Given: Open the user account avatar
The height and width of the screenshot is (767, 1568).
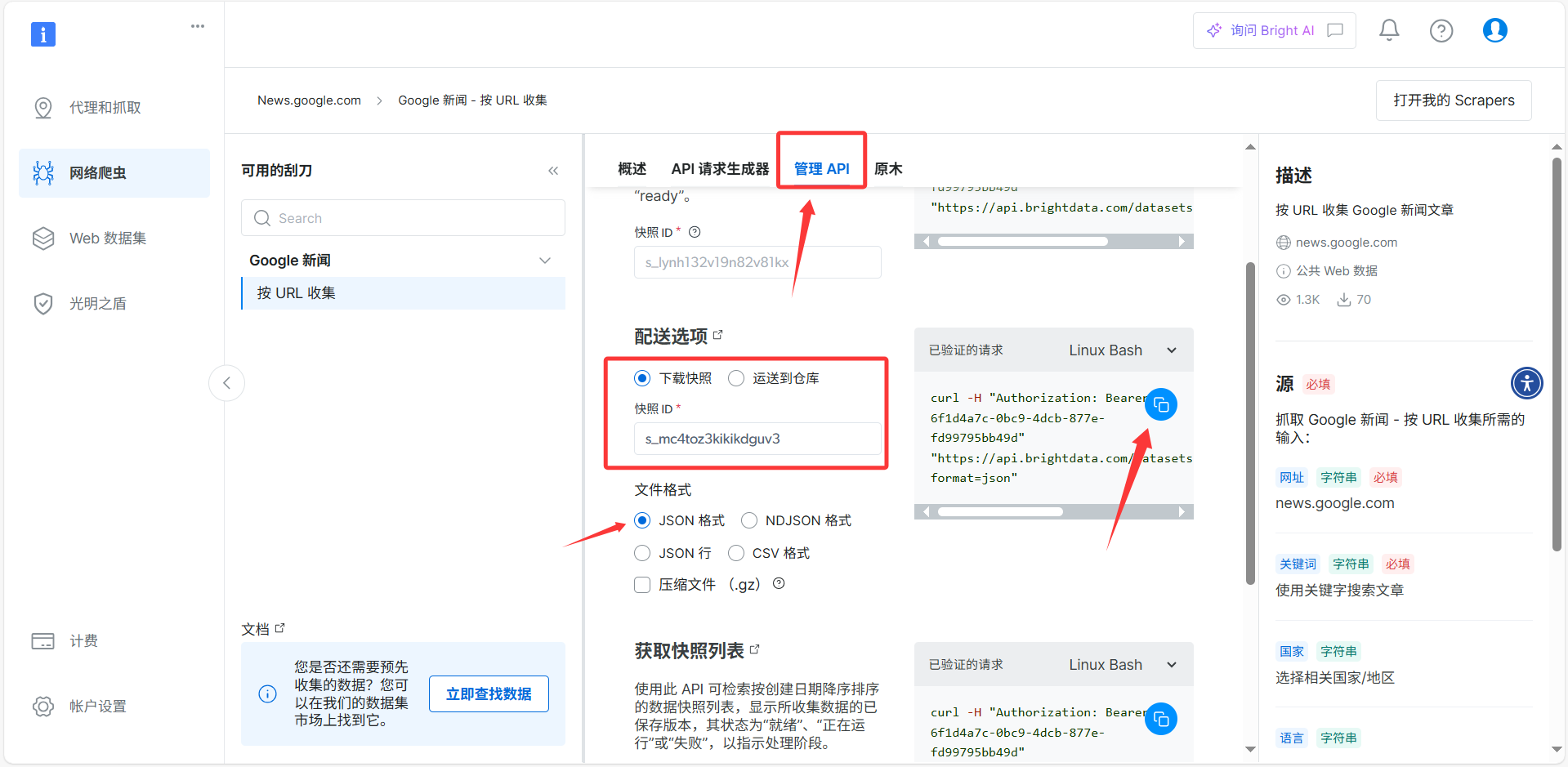Looking at the screenshot, I should click(1495, 30).
